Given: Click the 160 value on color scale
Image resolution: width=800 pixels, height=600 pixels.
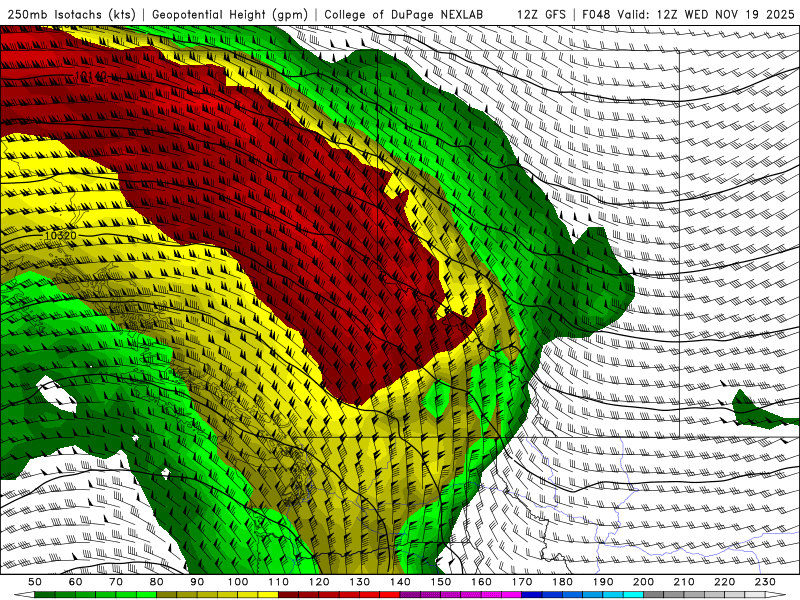Looking at the screenshot, I should (481, 582).
